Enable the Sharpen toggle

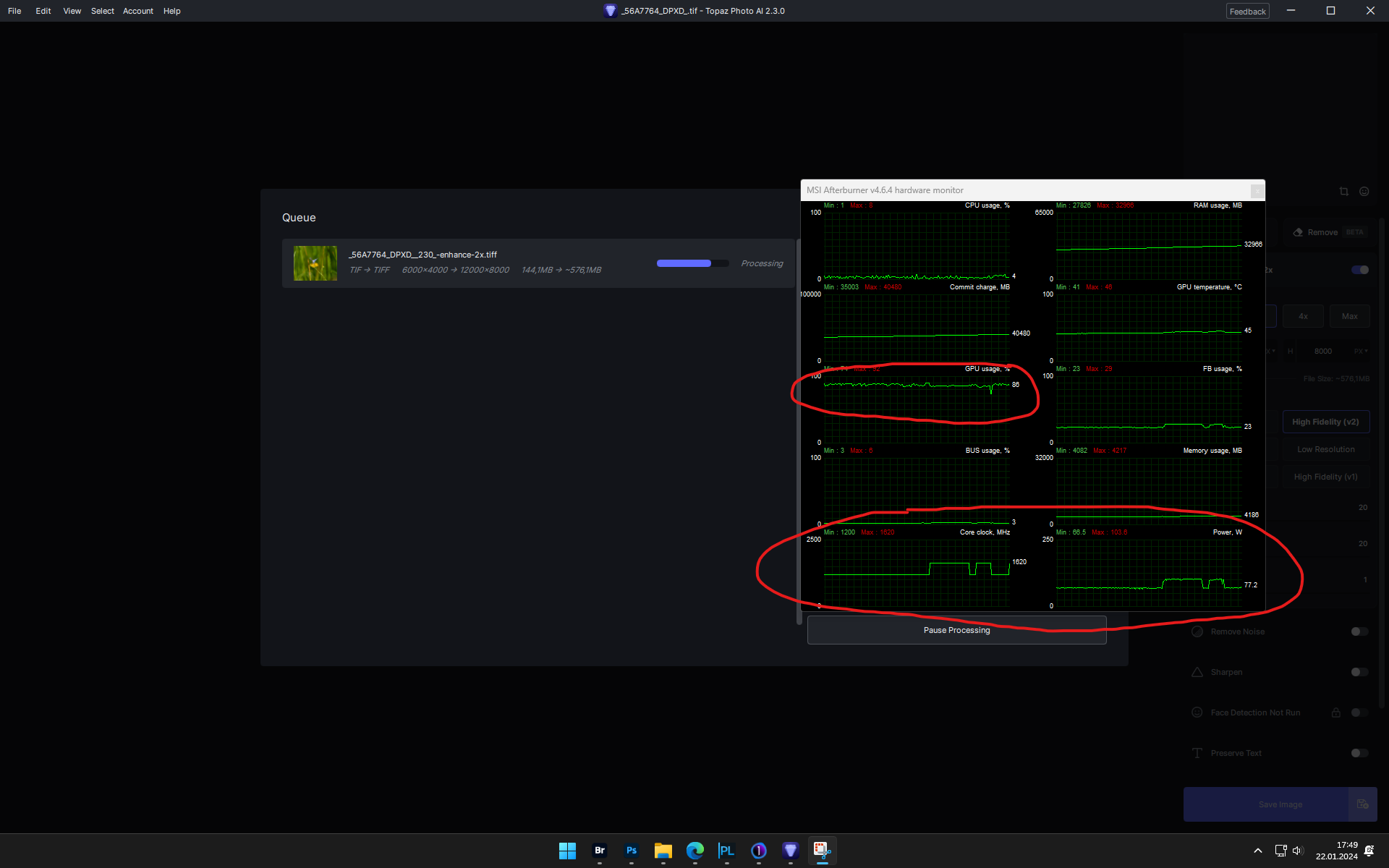(1359, 672)
